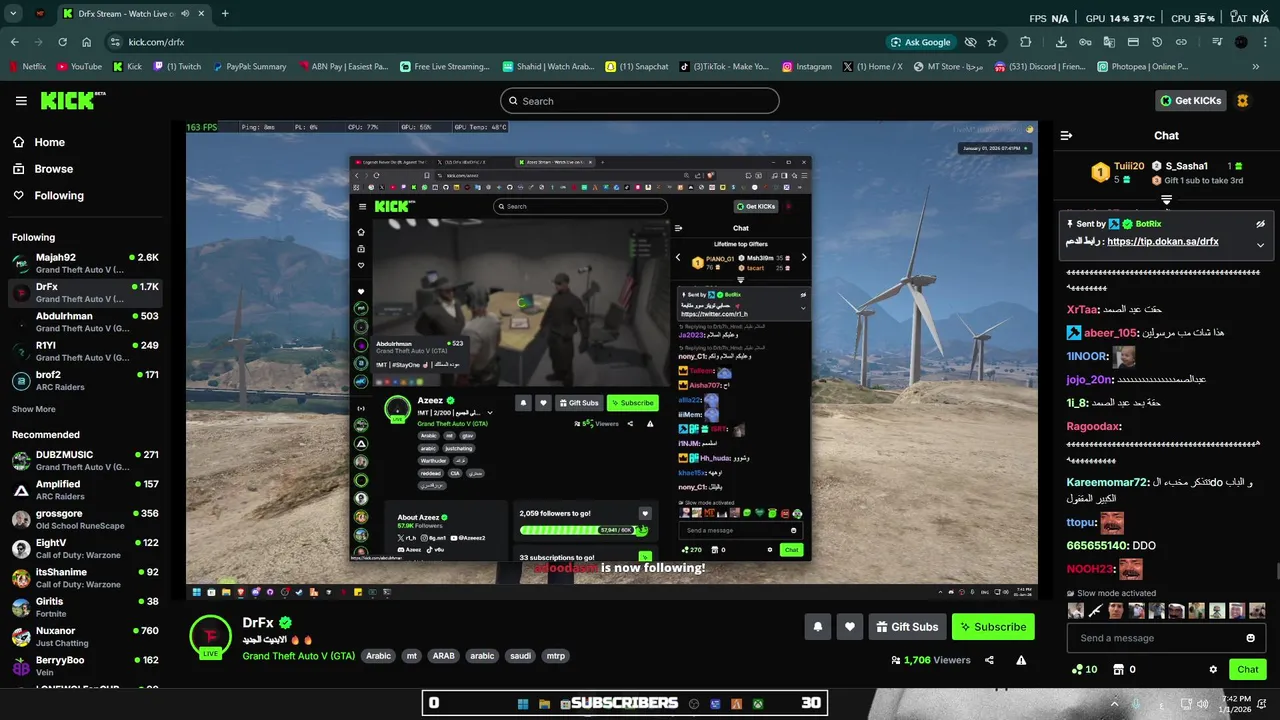Share the stream using share icon
The width and height of the screenshot is (1280, 720).
(989, 660)
